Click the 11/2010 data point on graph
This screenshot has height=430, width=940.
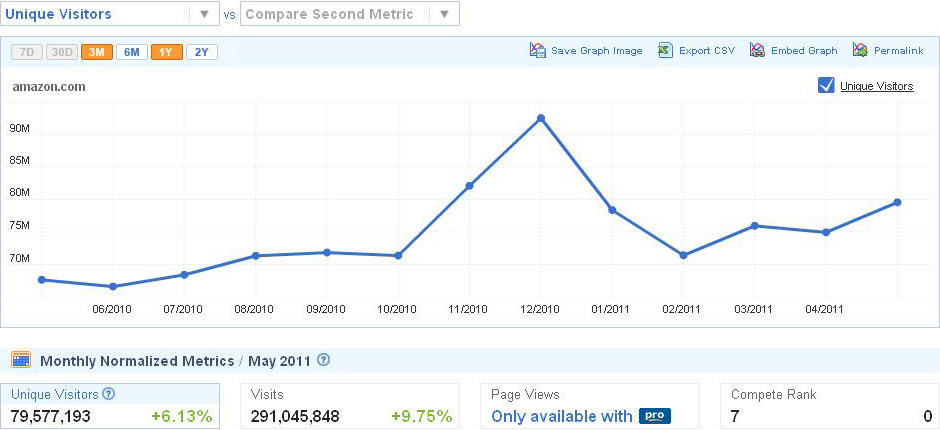(x=469, y=186)
